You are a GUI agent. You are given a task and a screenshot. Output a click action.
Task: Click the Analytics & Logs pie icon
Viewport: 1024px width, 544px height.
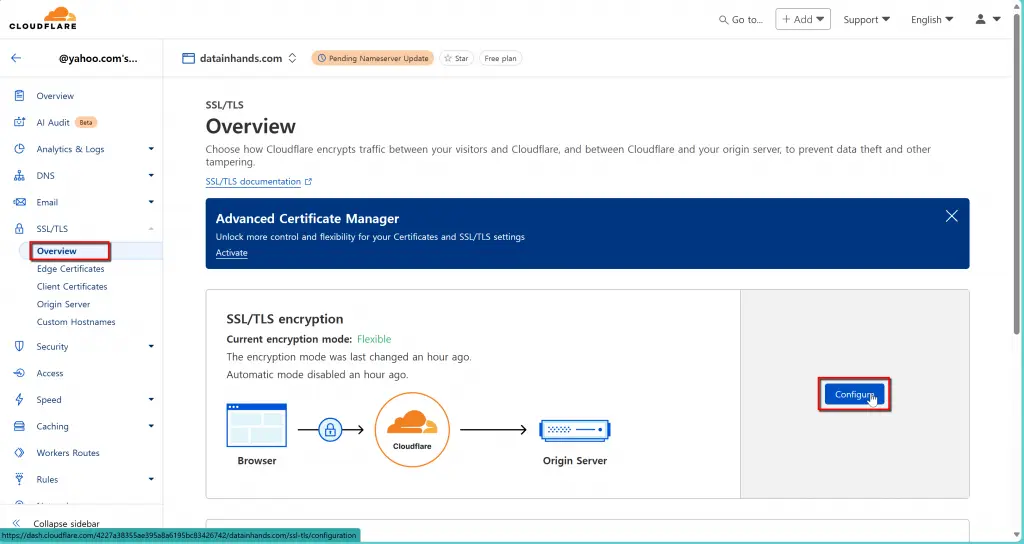coord(20,149)
